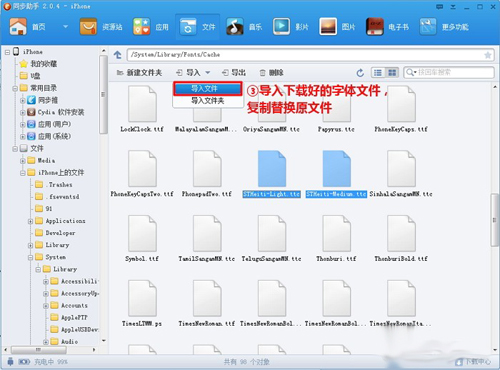The height and width of the screenshot is (370, 500).
Task: Collapse the 常用目录 tree node
Action: (15, 88)
